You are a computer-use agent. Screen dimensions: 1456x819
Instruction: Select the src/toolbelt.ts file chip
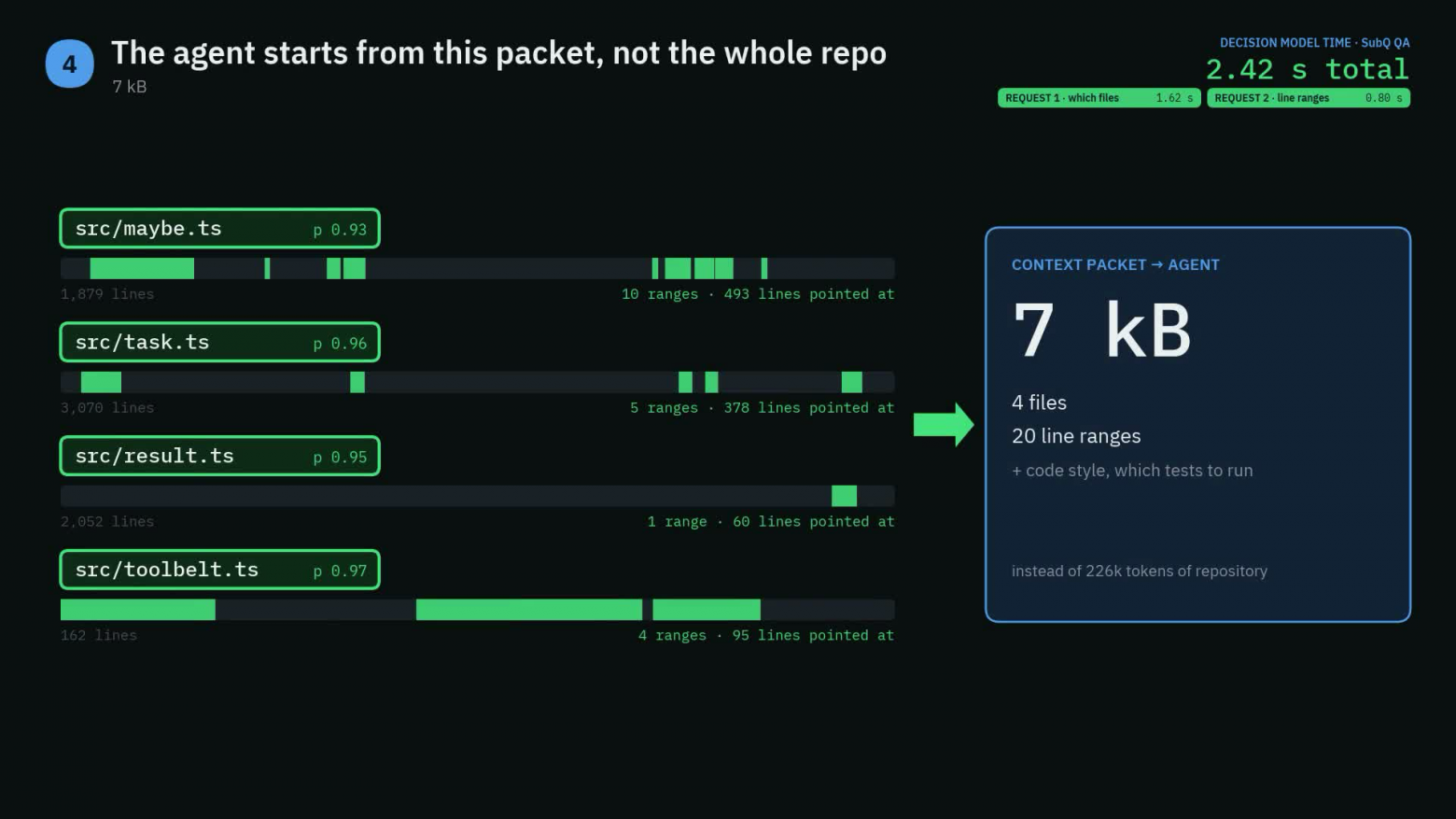coord(219,570)
